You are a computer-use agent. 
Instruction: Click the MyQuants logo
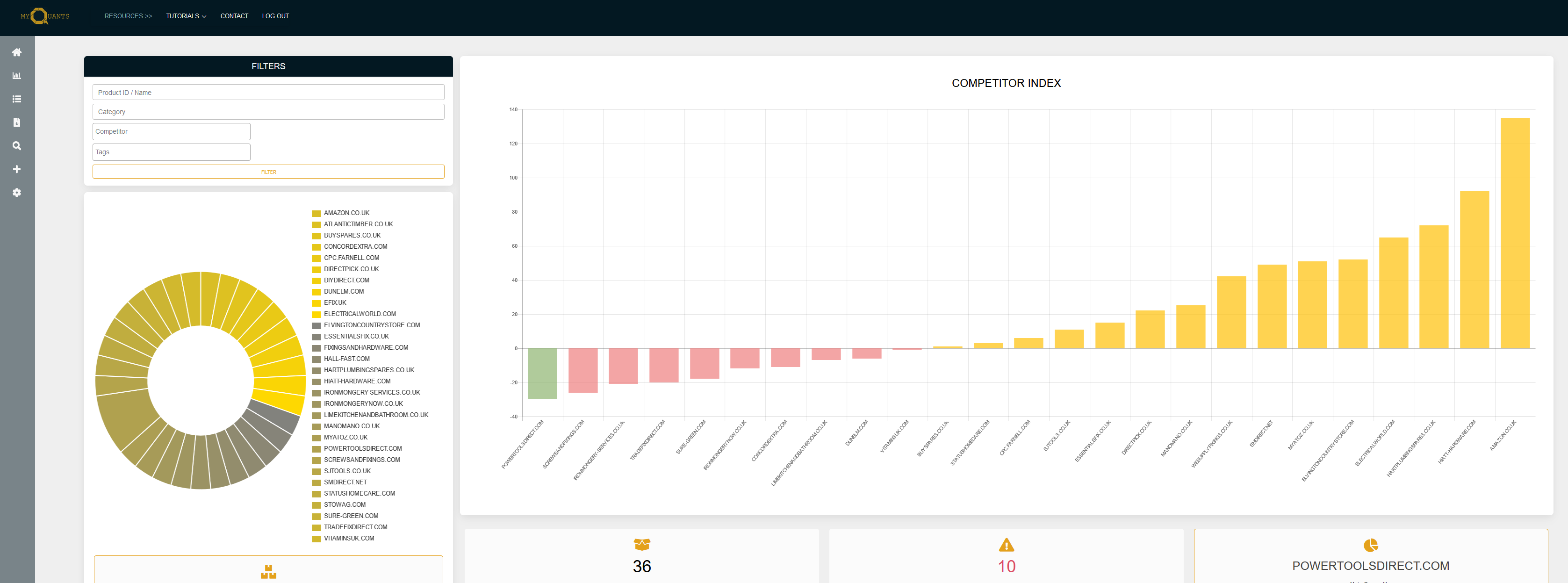coord(45,16)
